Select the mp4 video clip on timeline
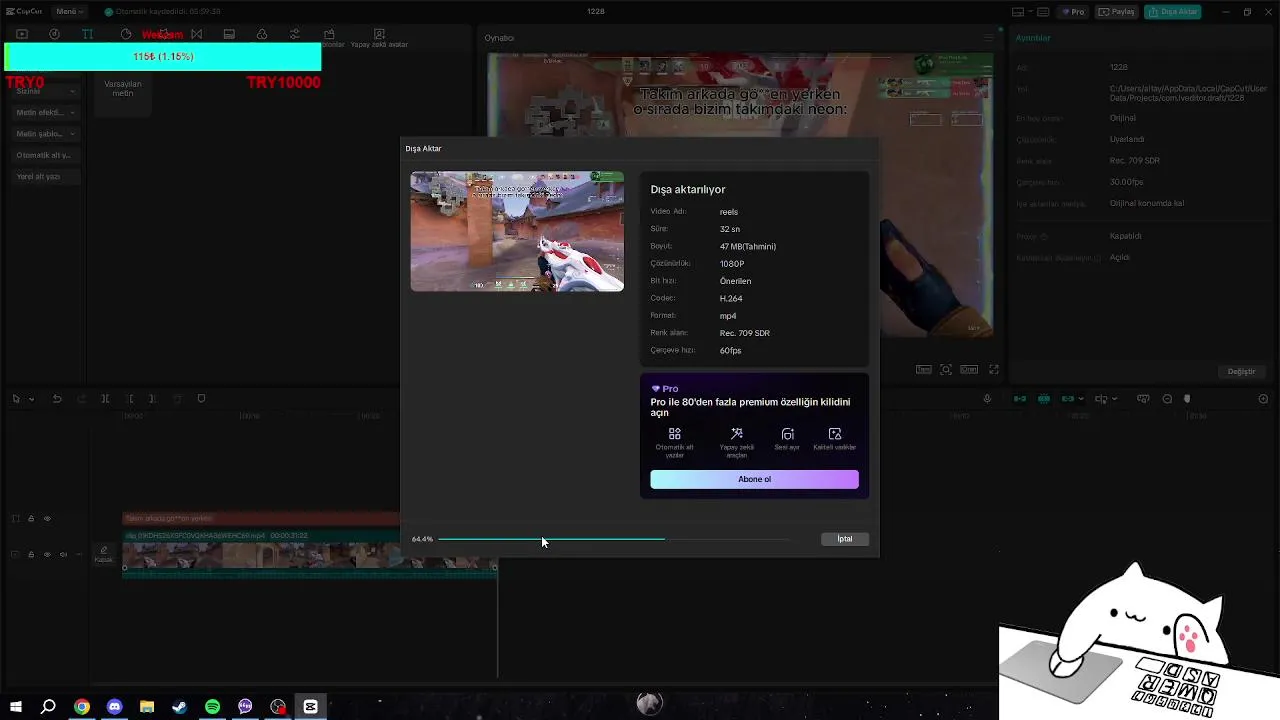The image size is (1280, 720). tap(309, 553)
